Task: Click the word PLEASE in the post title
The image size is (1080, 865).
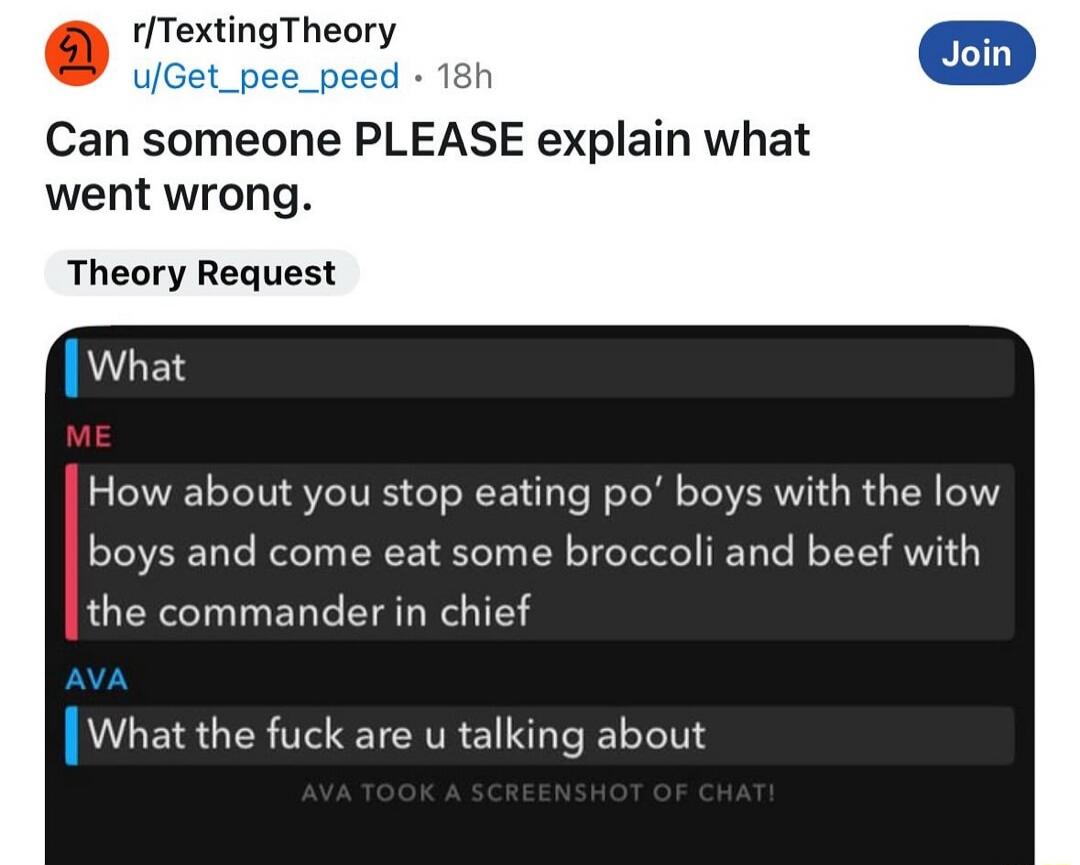Action: click(439, 140)
